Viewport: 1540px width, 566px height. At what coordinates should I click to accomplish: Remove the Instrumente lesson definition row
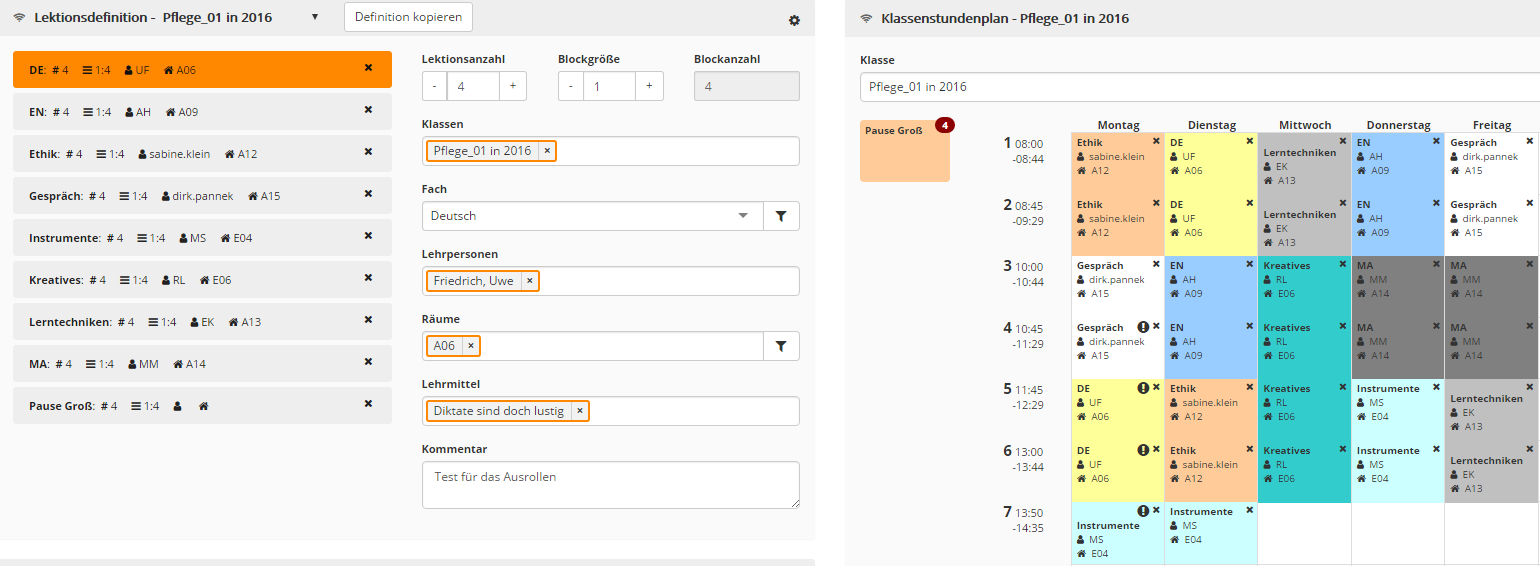click(368, 236)
